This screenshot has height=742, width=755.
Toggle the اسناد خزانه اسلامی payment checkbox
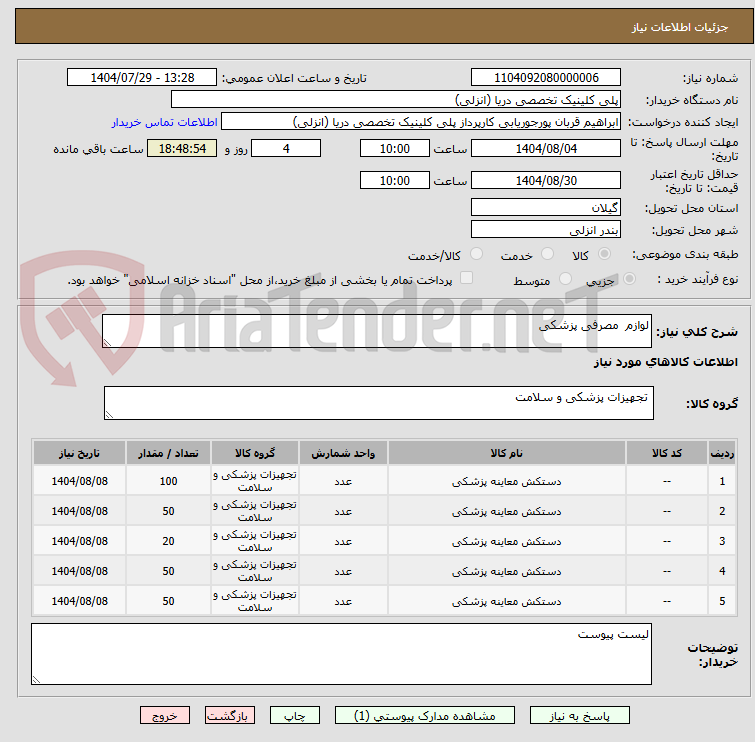coord(466,278)
